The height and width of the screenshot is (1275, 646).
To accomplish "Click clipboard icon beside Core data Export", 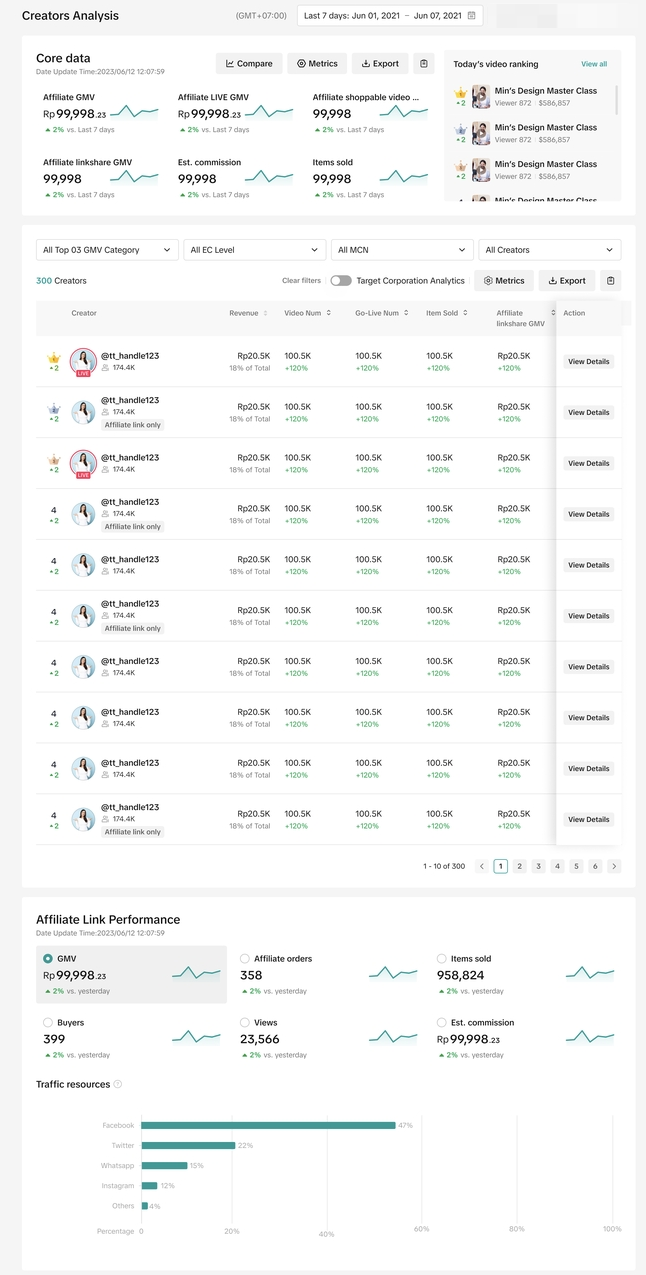I will [424, 64].
